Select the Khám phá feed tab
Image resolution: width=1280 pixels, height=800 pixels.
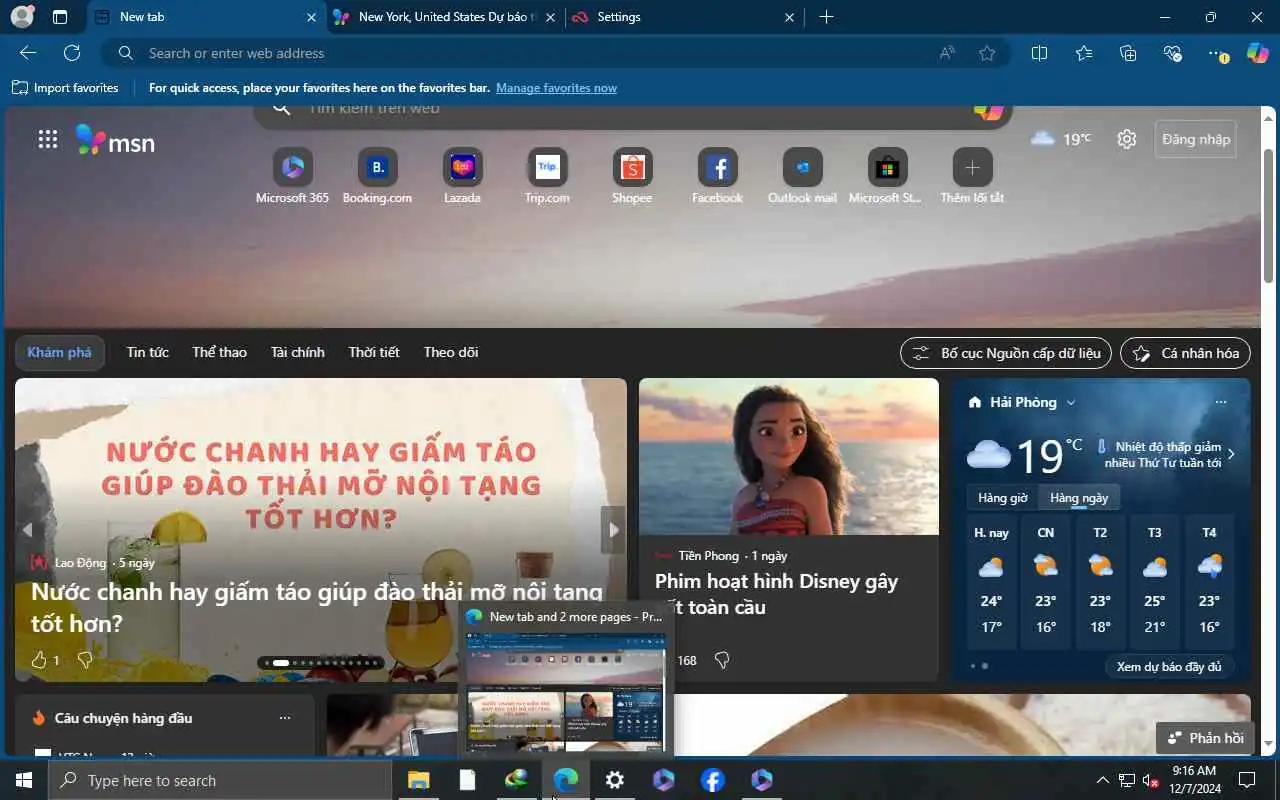tap(59, 353)
